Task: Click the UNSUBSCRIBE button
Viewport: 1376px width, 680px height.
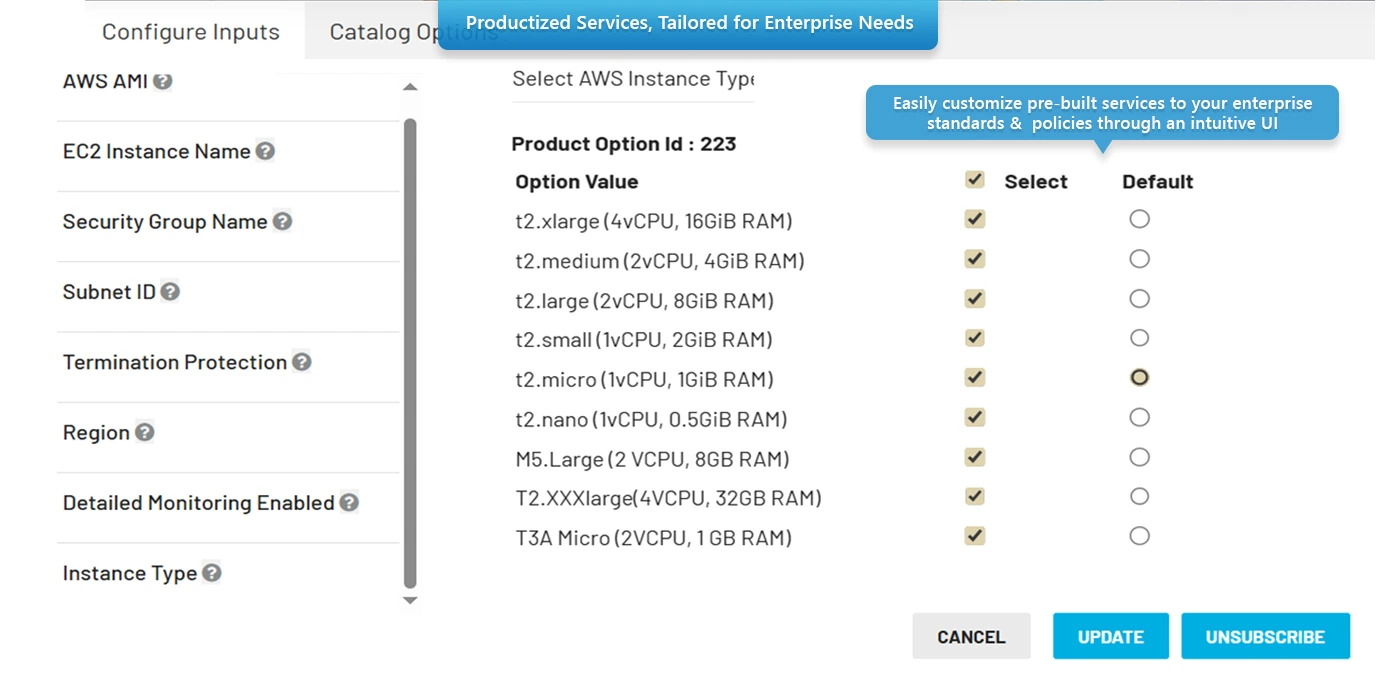Action: (x=1265, y=636)
